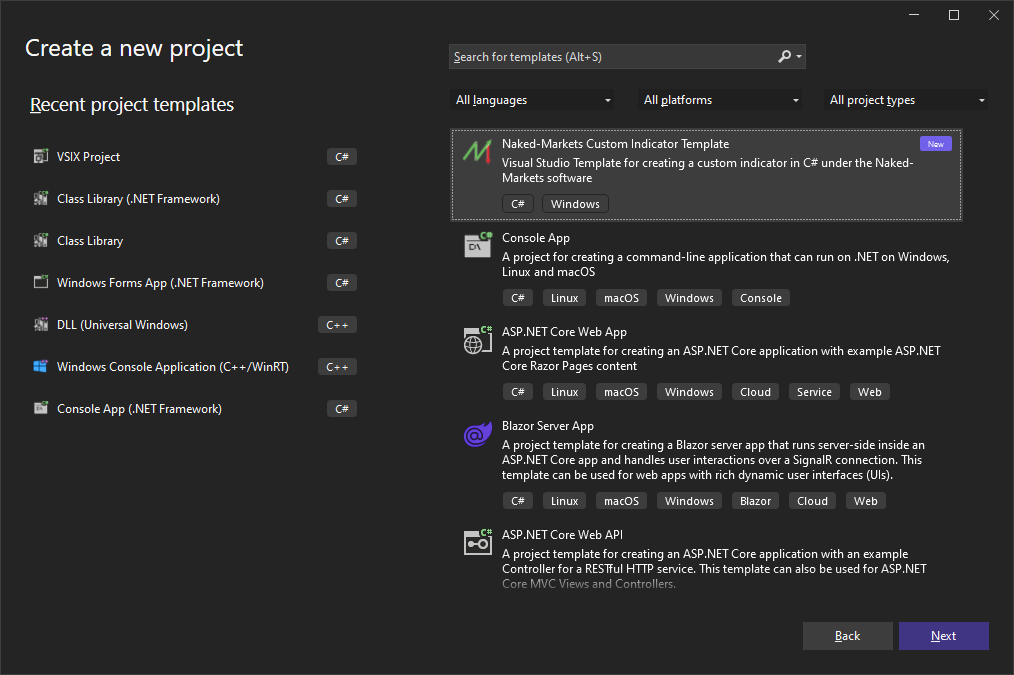Click the Naked-Markets indicator template logo
This screenshot has height=675, width=1014.
coord(477,151)
